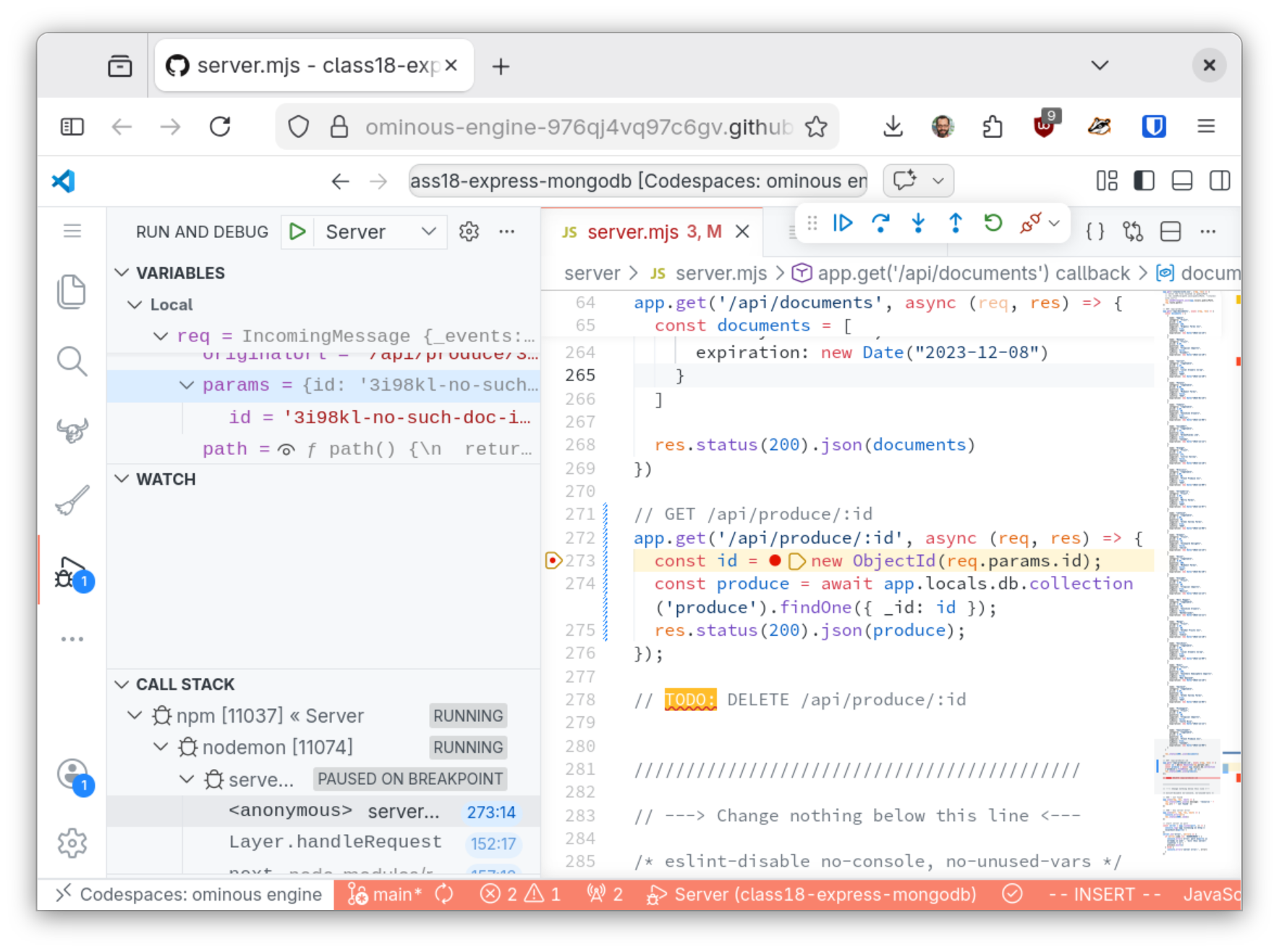Toggle the bottom panel visibility
Viewport: 1279px width, 952px height.
click(x=1181, y=181)
